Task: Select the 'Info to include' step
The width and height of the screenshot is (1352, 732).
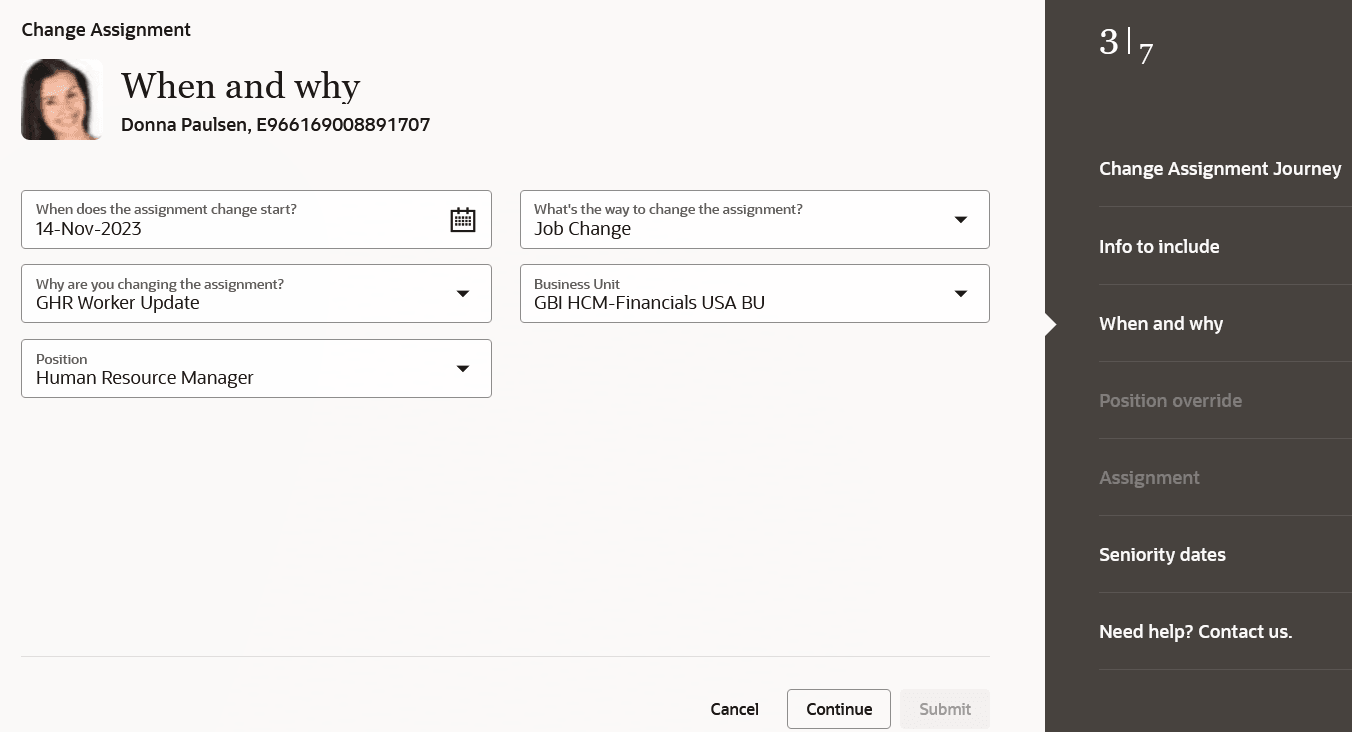Action: point(1159,246)
